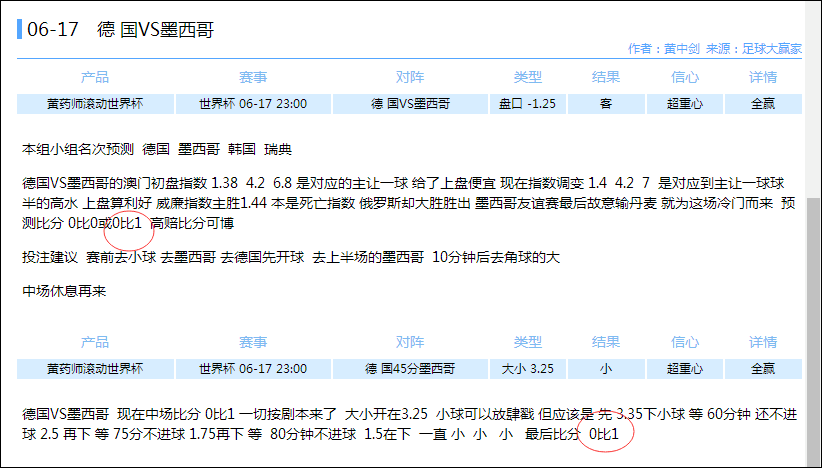Image resolution: width=822 pixels, height=468 pixels.
Task: Click the 小 result cell
Action: tap(606, 369)
